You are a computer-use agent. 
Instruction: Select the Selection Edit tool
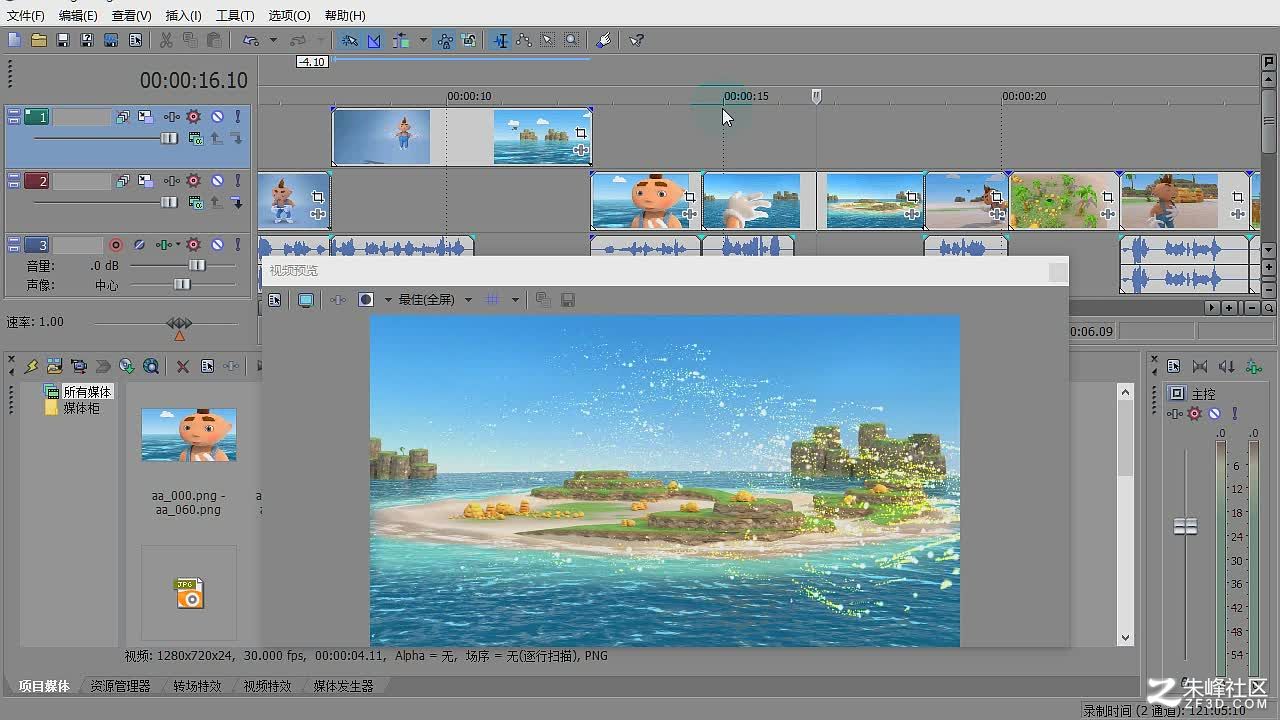(x=548, y=40)
